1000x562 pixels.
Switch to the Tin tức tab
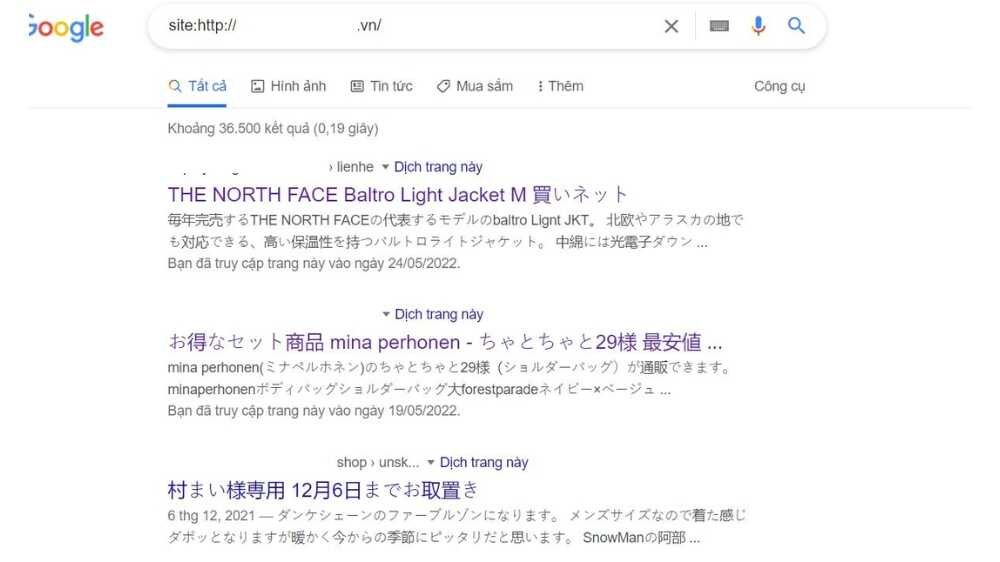click(x=381, y=86)
